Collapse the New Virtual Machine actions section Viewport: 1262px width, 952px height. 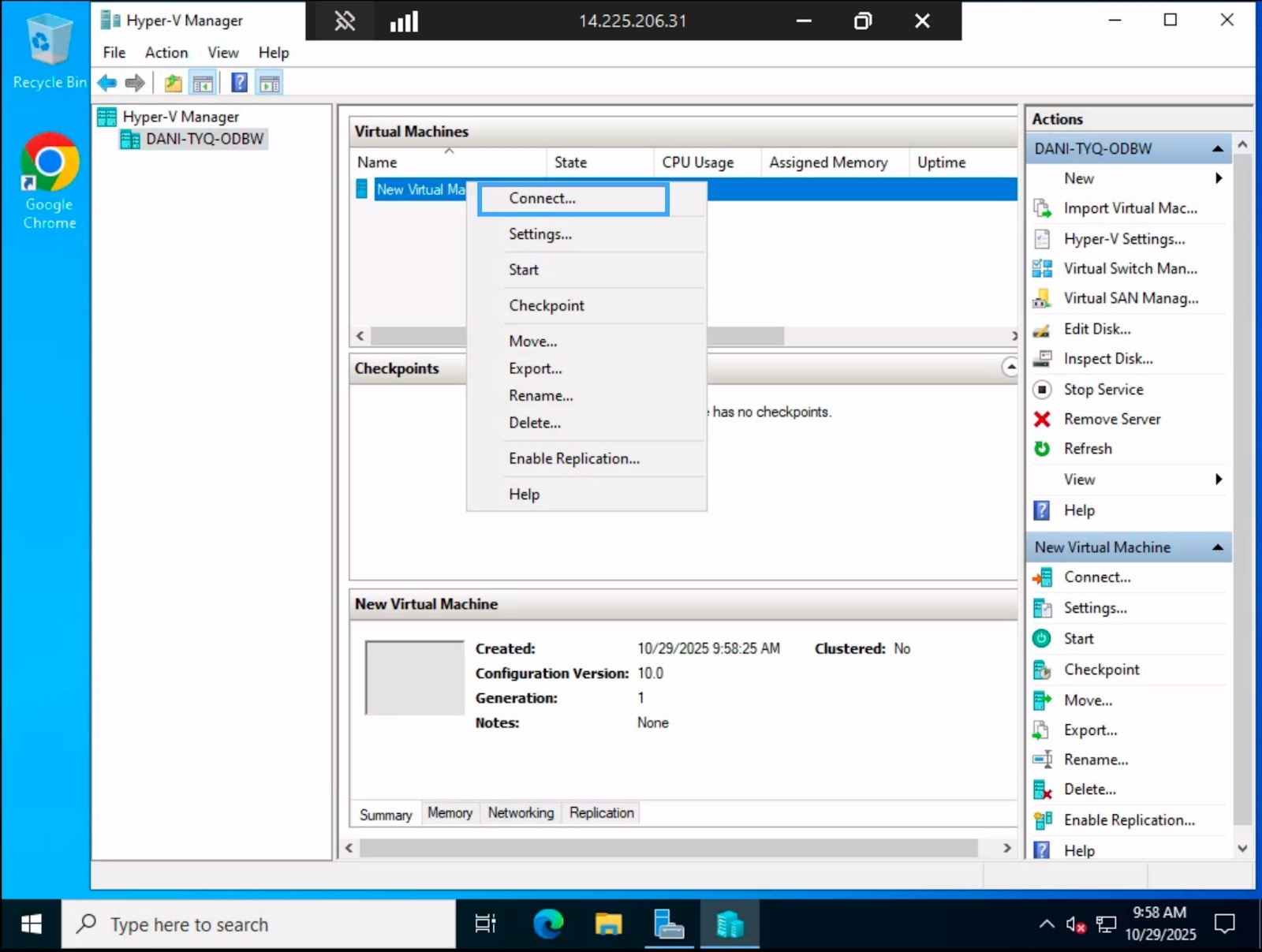pos(1218,547)
